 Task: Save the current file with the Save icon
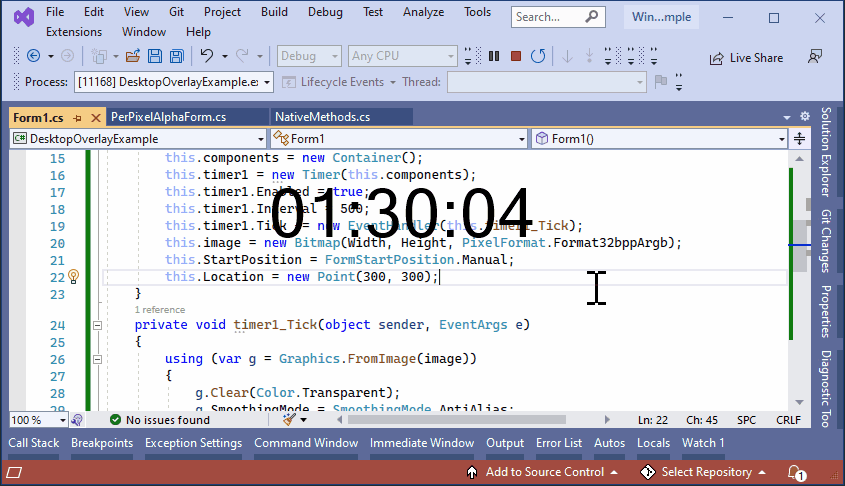(155, 55)
